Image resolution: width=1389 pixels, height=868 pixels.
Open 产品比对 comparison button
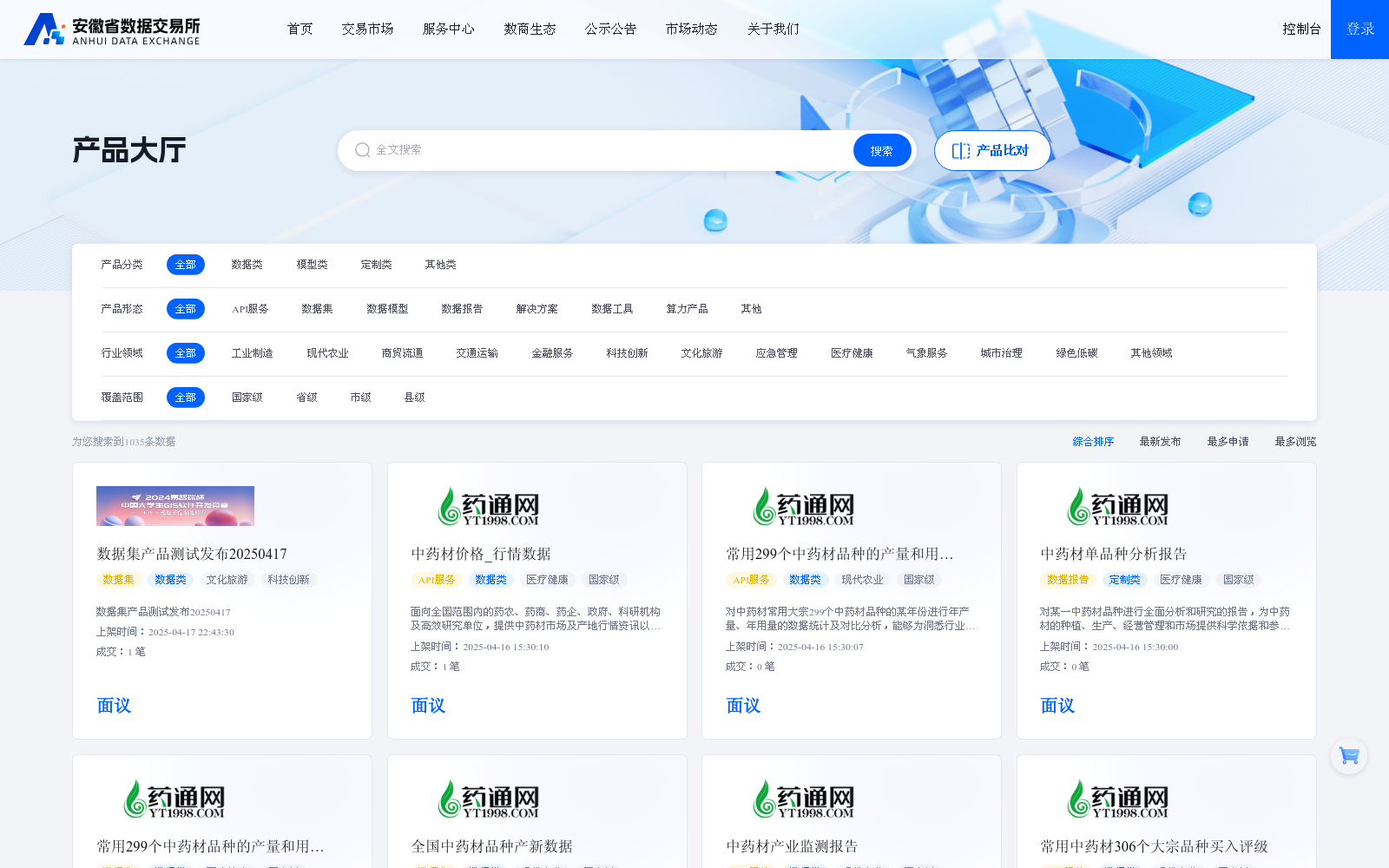[992, 150]
